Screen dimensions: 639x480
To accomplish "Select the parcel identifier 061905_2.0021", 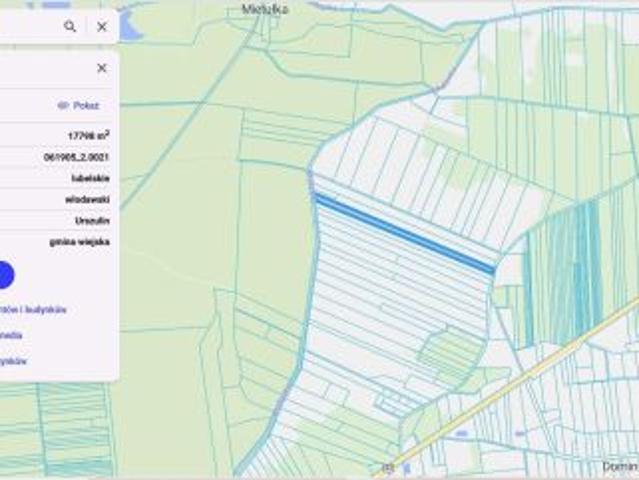I will pos(76,157).
